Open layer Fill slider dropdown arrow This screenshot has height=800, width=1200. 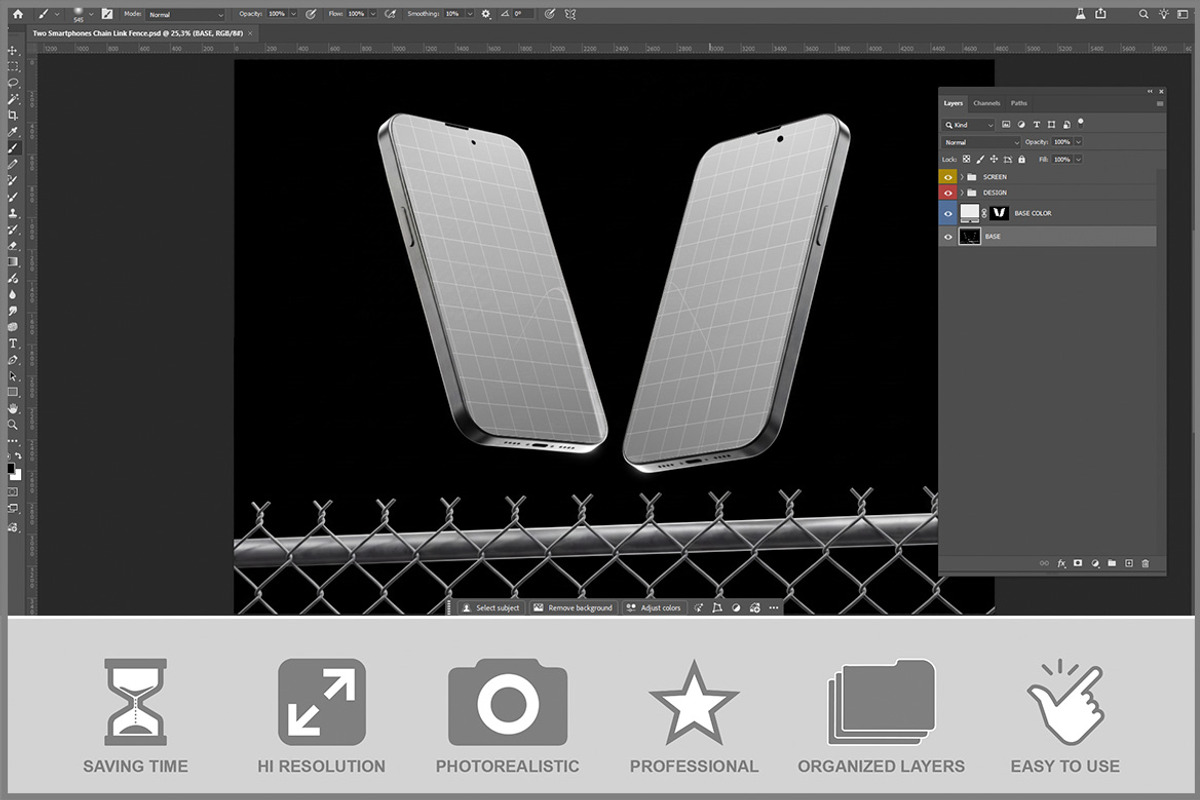(1078, 159)
